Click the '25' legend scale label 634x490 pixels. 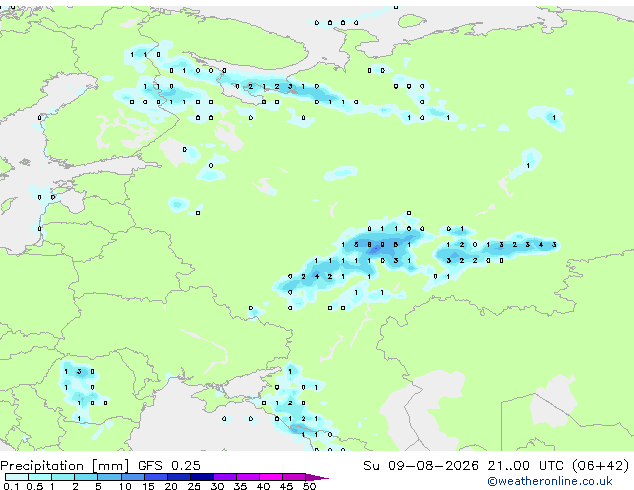click(194, 486)
